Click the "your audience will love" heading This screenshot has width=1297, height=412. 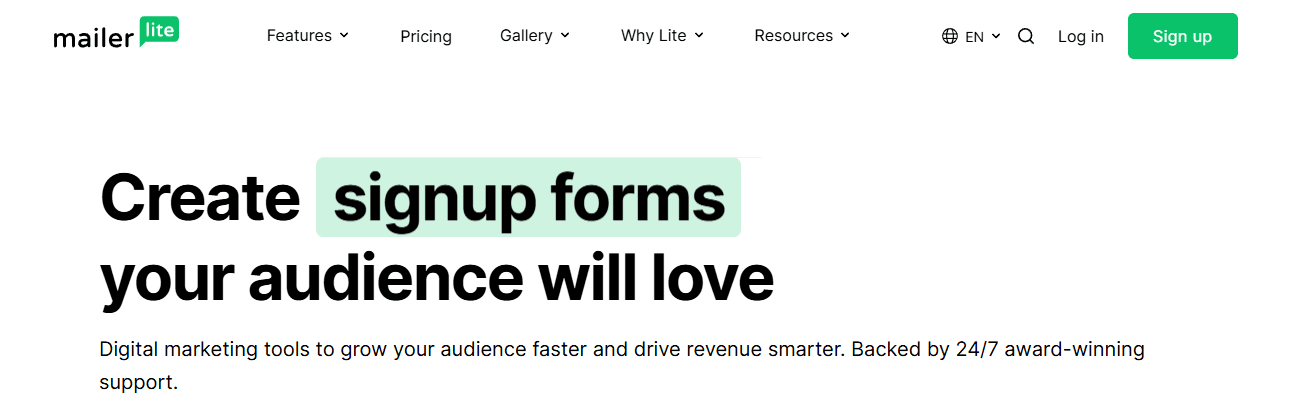coord(437,277)
